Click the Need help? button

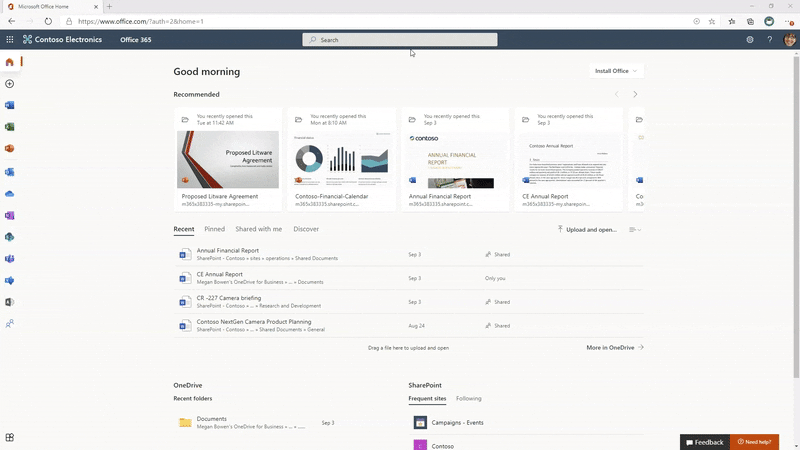(754, 442)
